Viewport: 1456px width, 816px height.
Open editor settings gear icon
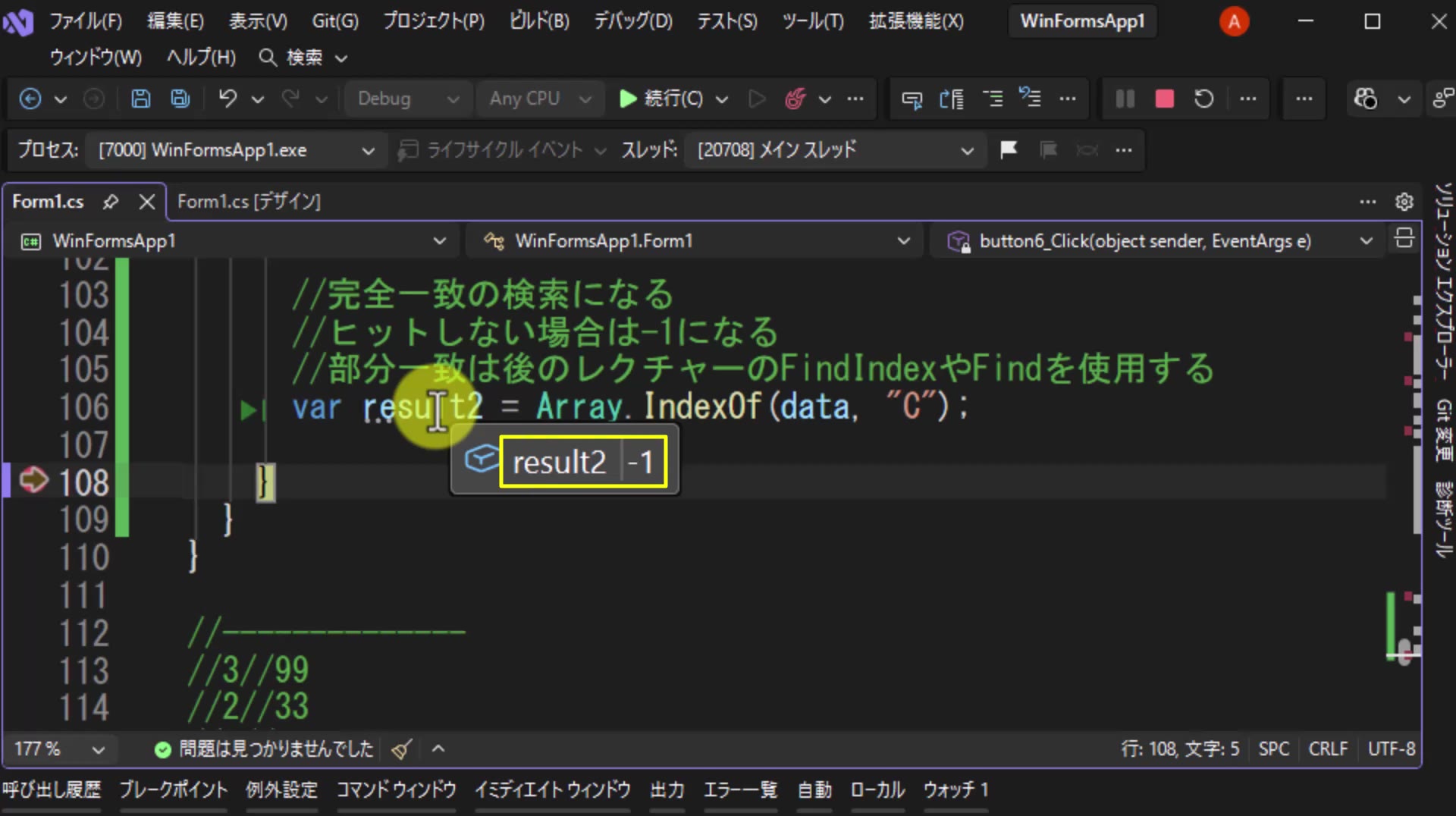coord(1404,202)
